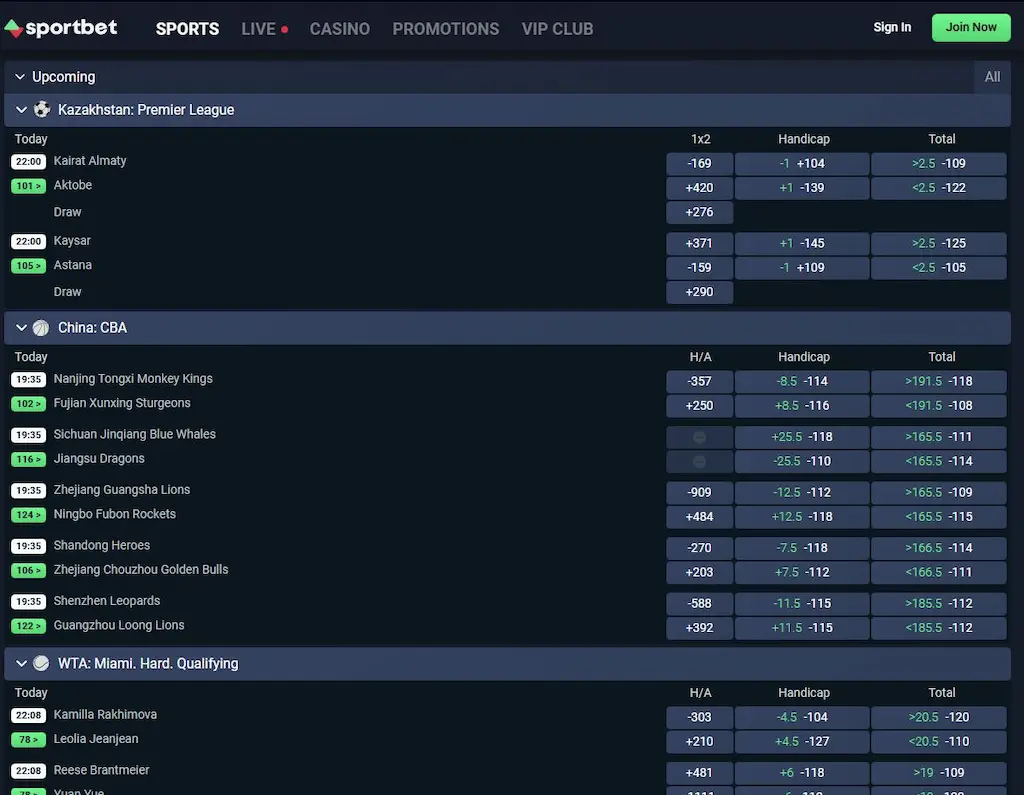The height and width of the screenshot is (795, 1024).
Task: Pick Kairat Almaty to win at -169
Action: [x=699, y=163]
